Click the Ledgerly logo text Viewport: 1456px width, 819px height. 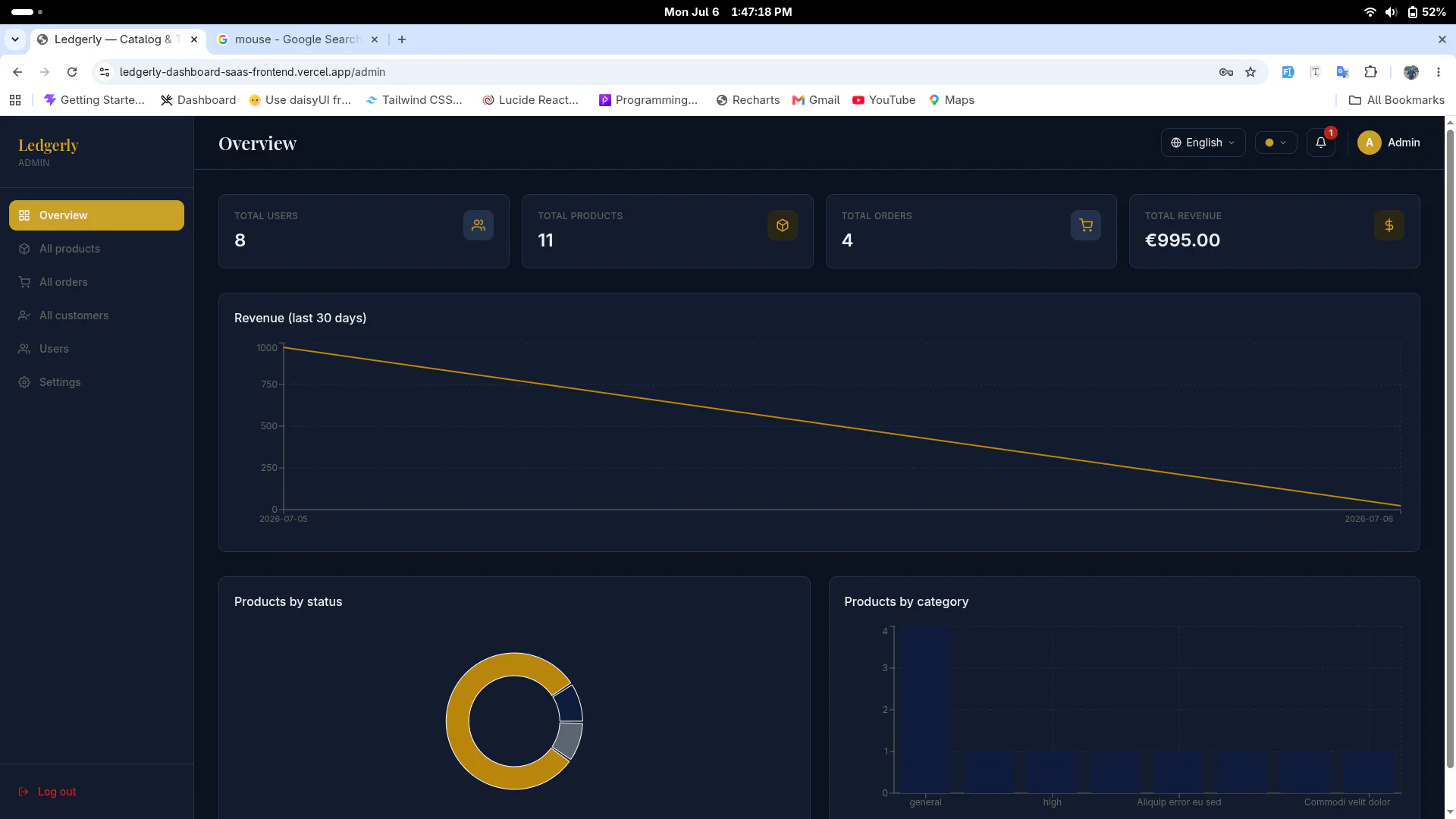point(49,145)
